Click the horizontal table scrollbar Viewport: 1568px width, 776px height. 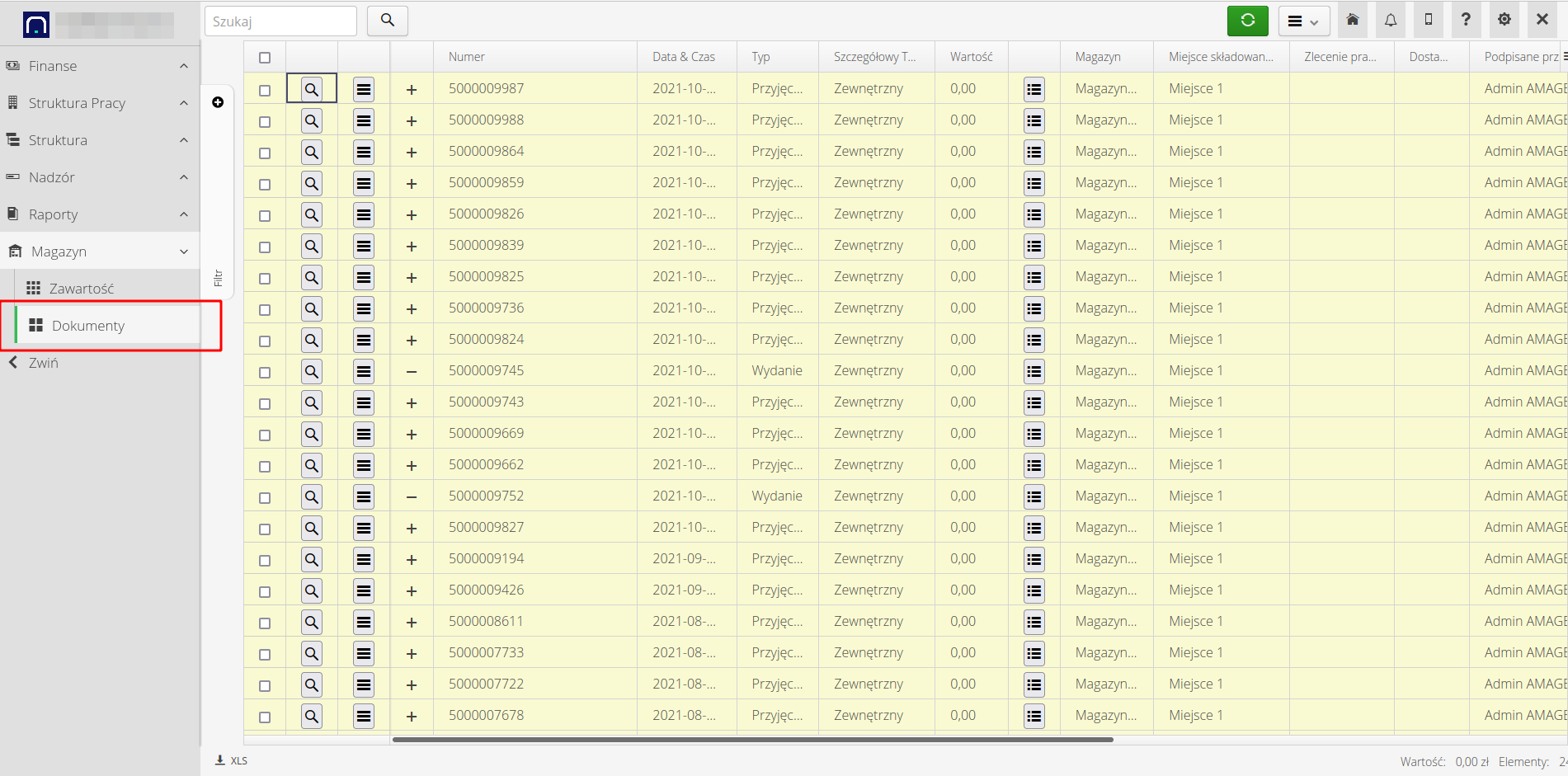(x=752, y=740)
